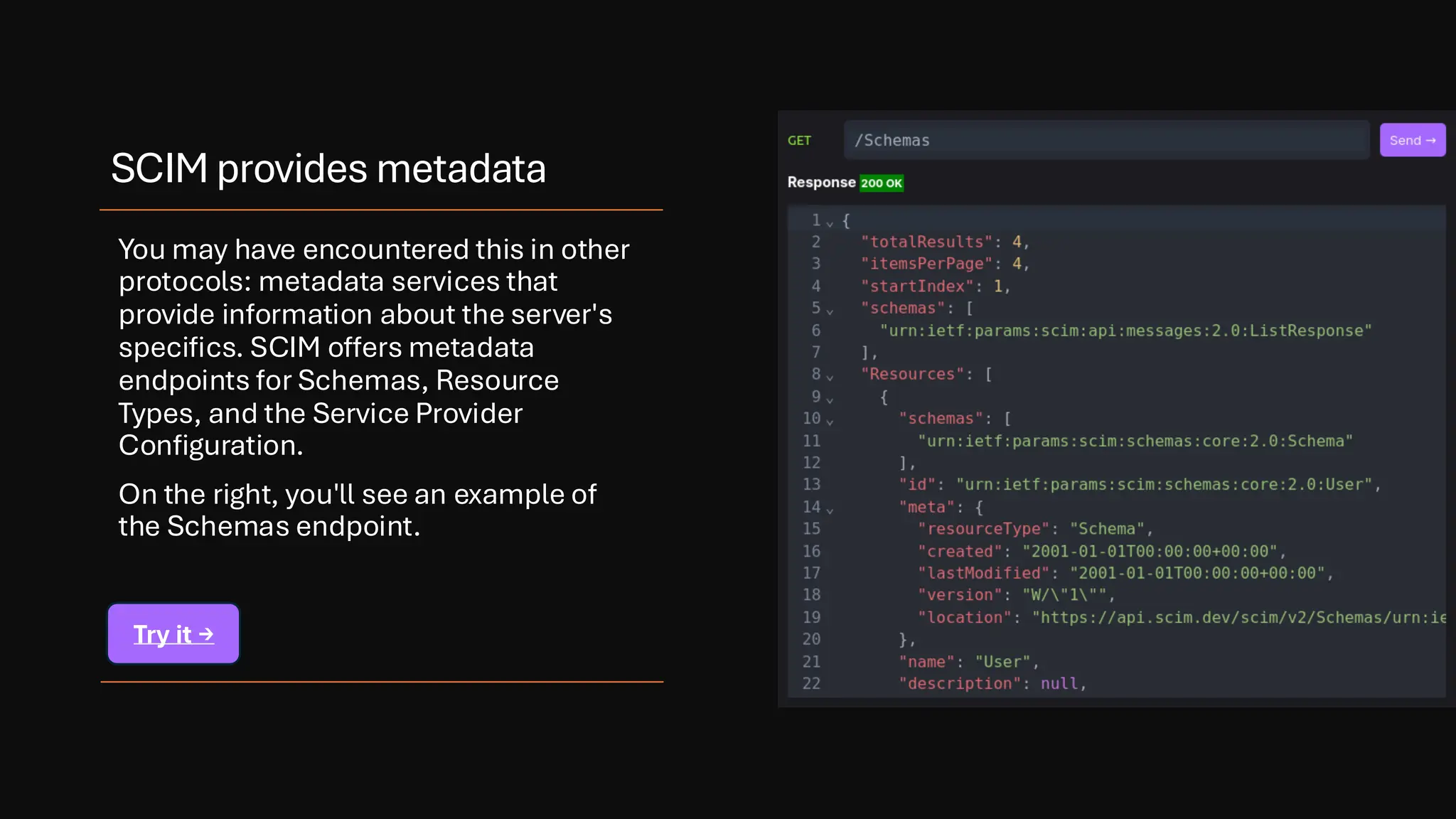Click the "Schema" value on line 15
1456x819 pixels.
coord(1107,528)
